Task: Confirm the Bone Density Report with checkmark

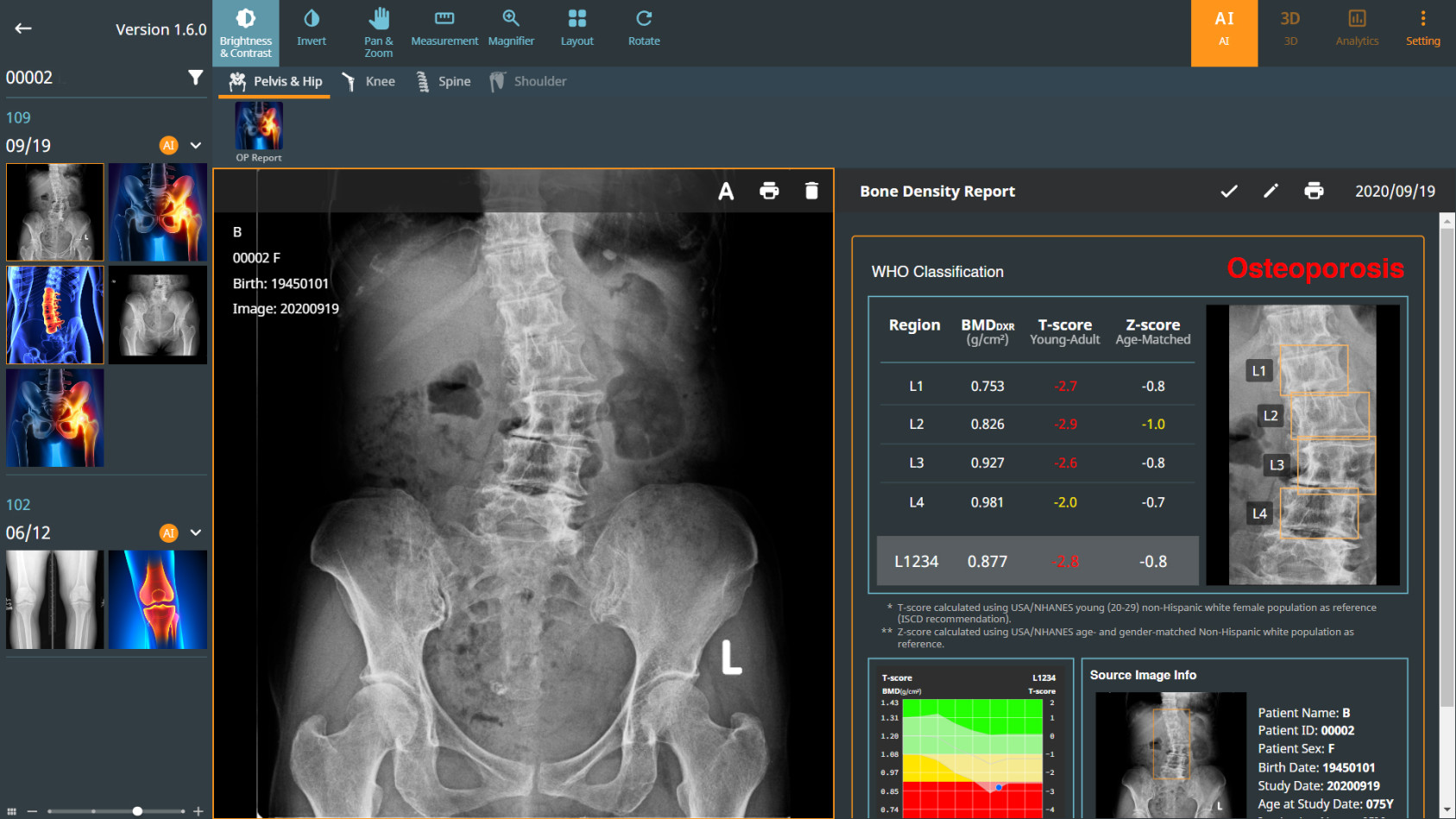Action: click(x=1229, y=191)
